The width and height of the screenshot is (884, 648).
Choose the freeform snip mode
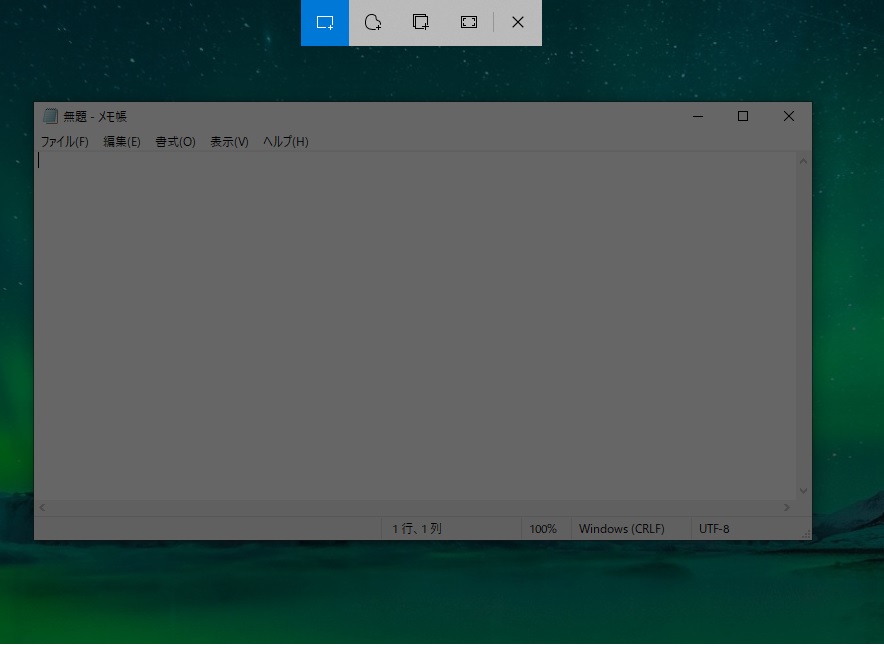point(373,23)
